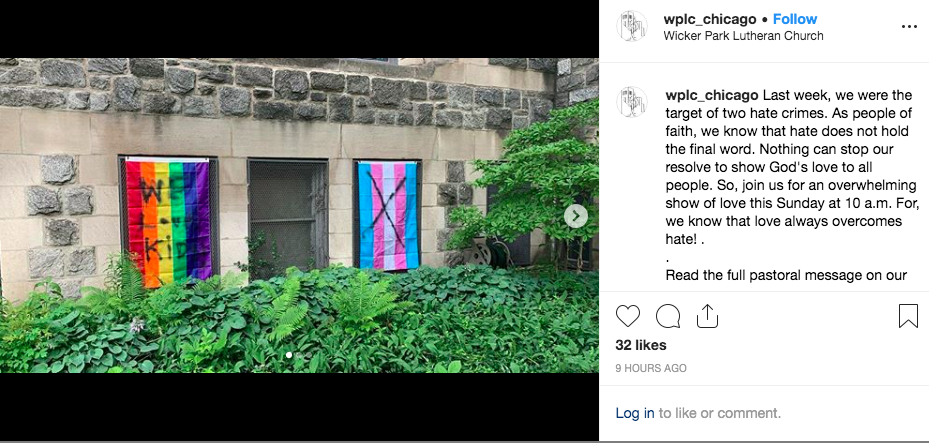Open the three-dot more options menu
The image size is (929, 443).
(x=909, y=27)
